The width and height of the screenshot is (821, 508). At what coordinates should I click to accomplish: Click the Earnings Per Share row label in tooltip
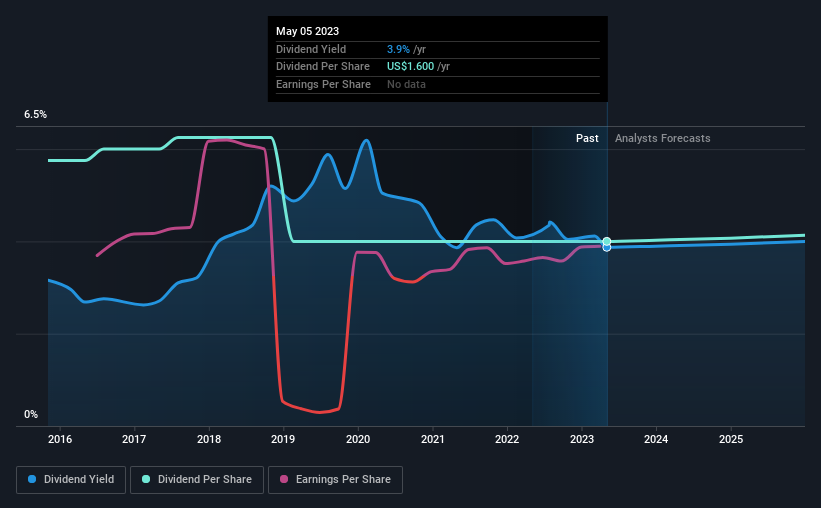(323, 84)
